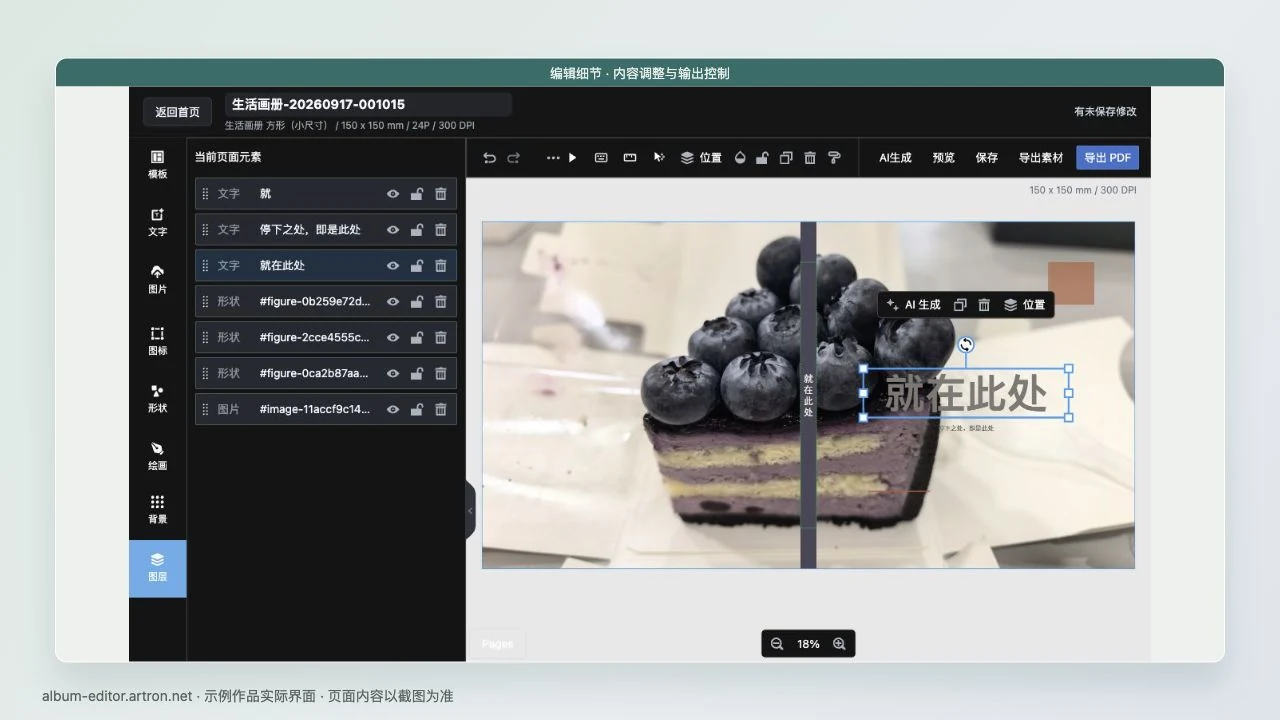Delete the #image-11accf9c14 layer
This screenshot has height=720, width=1280.
[440, 410]
